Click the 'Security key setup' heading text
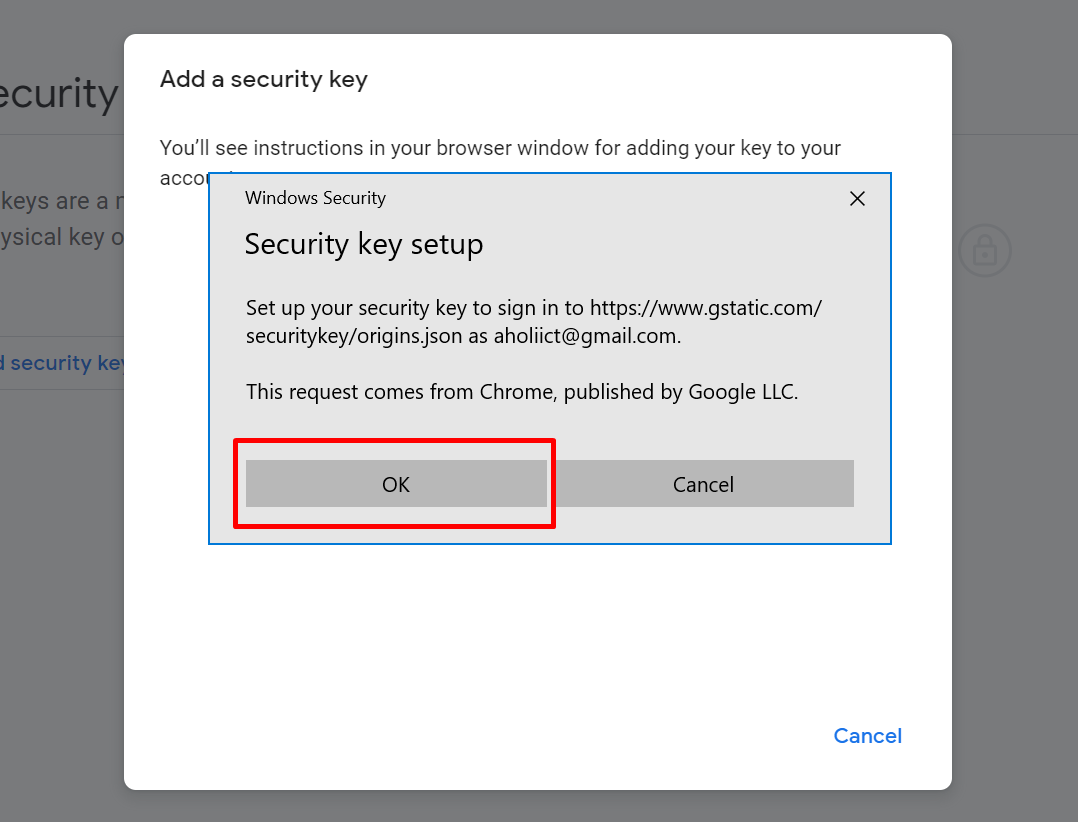 364,245
